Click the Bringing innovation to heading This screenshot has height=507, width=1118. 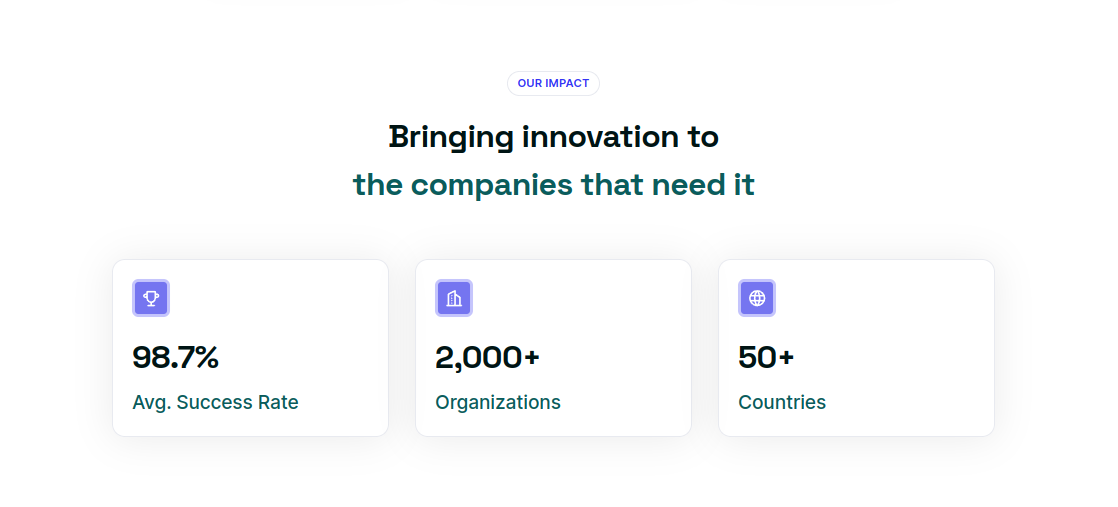point(554,137)
